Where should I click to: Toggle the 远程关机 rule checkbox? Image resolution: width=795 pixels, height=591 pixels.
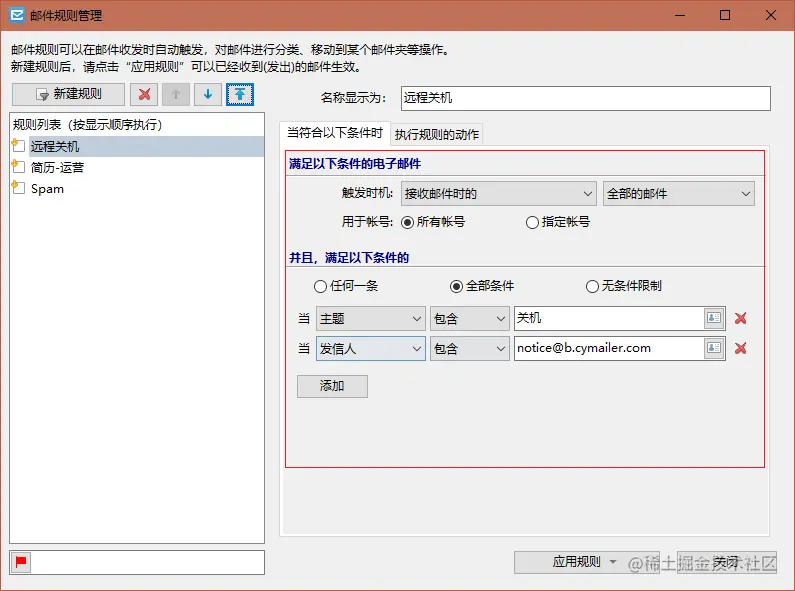[x=19, y=146]
